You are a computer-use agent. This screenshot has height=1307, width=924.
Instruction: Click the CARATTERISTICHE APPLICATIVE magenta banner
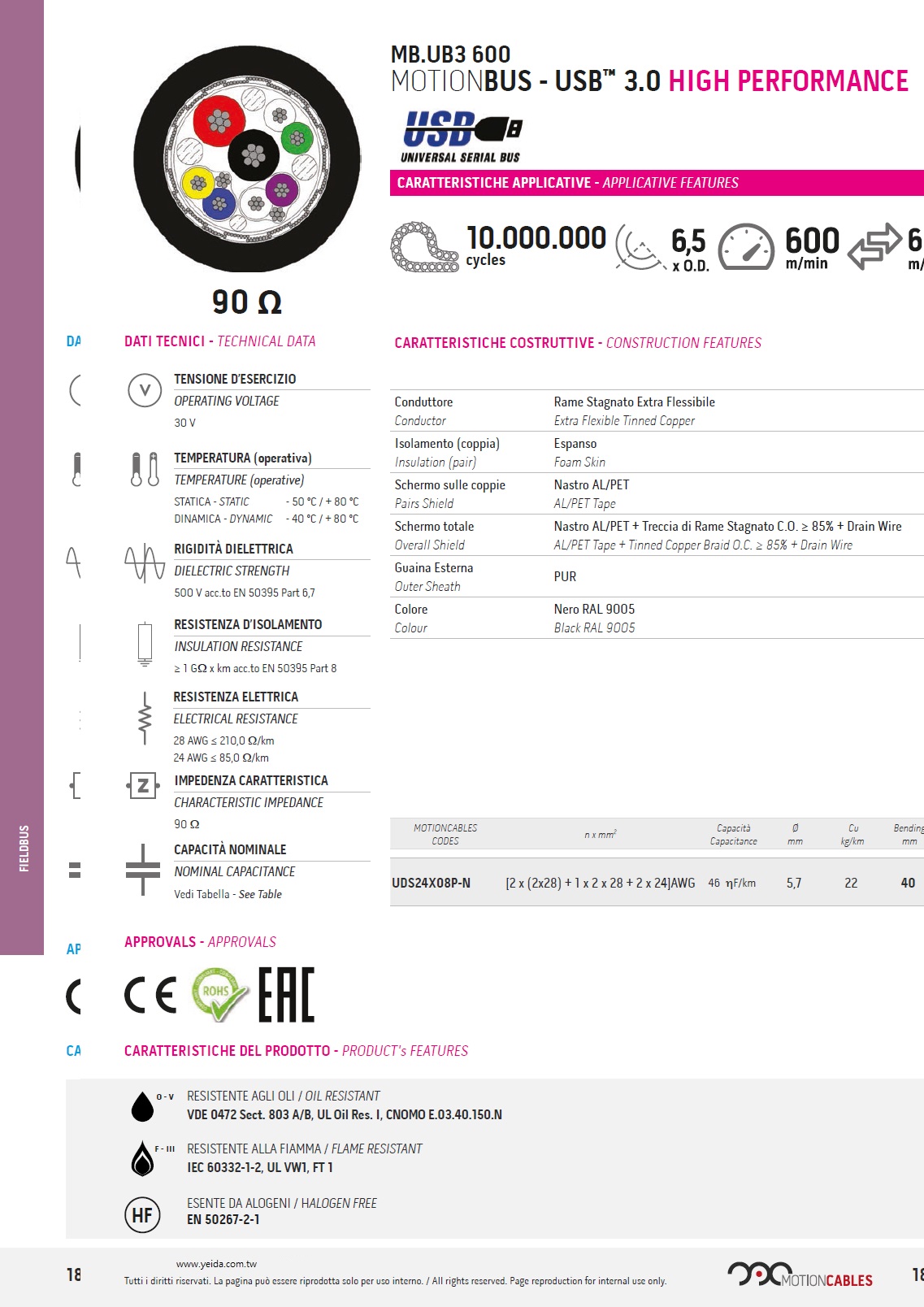pos(657,183)
